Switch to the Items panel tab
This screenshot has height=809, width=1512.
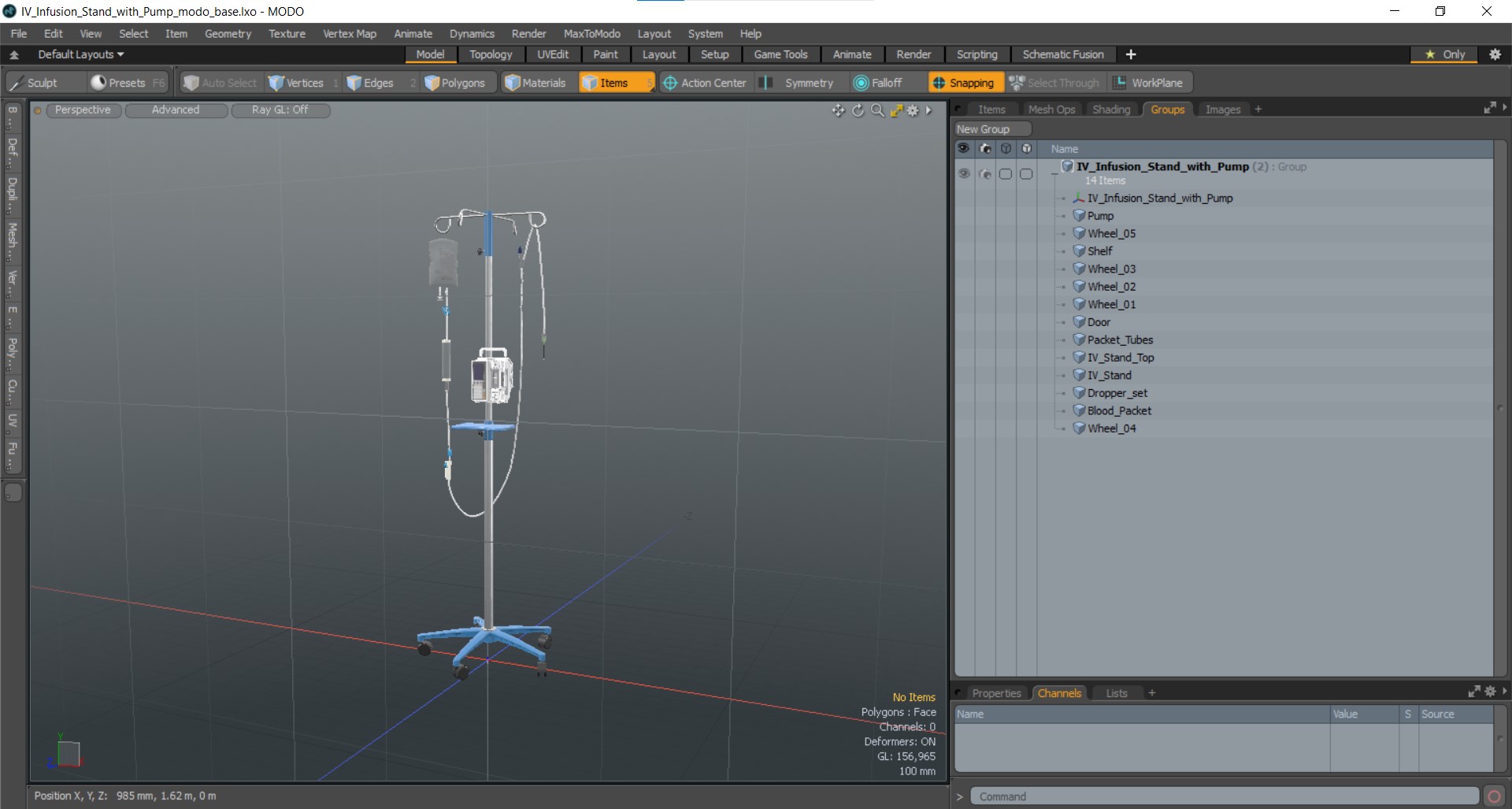[991, 109]
